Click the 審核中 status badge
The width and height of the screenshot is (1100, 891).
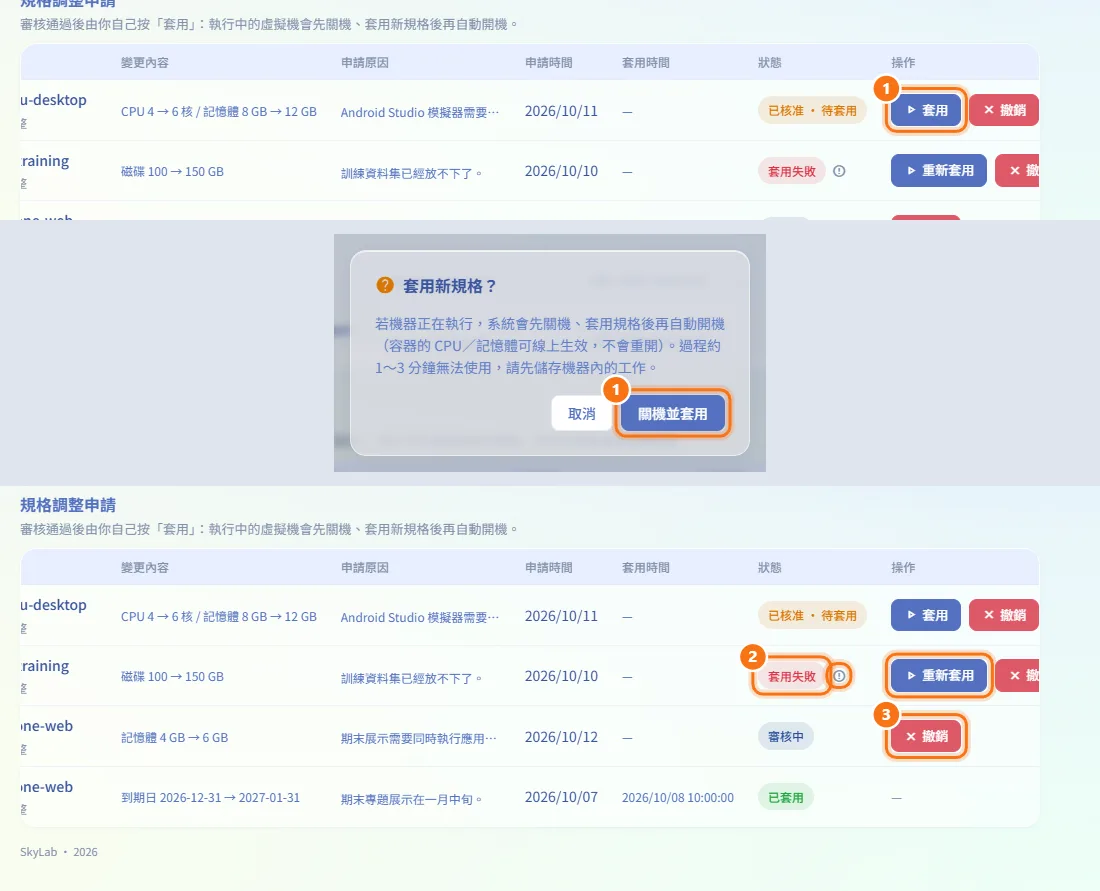point(786,737)
